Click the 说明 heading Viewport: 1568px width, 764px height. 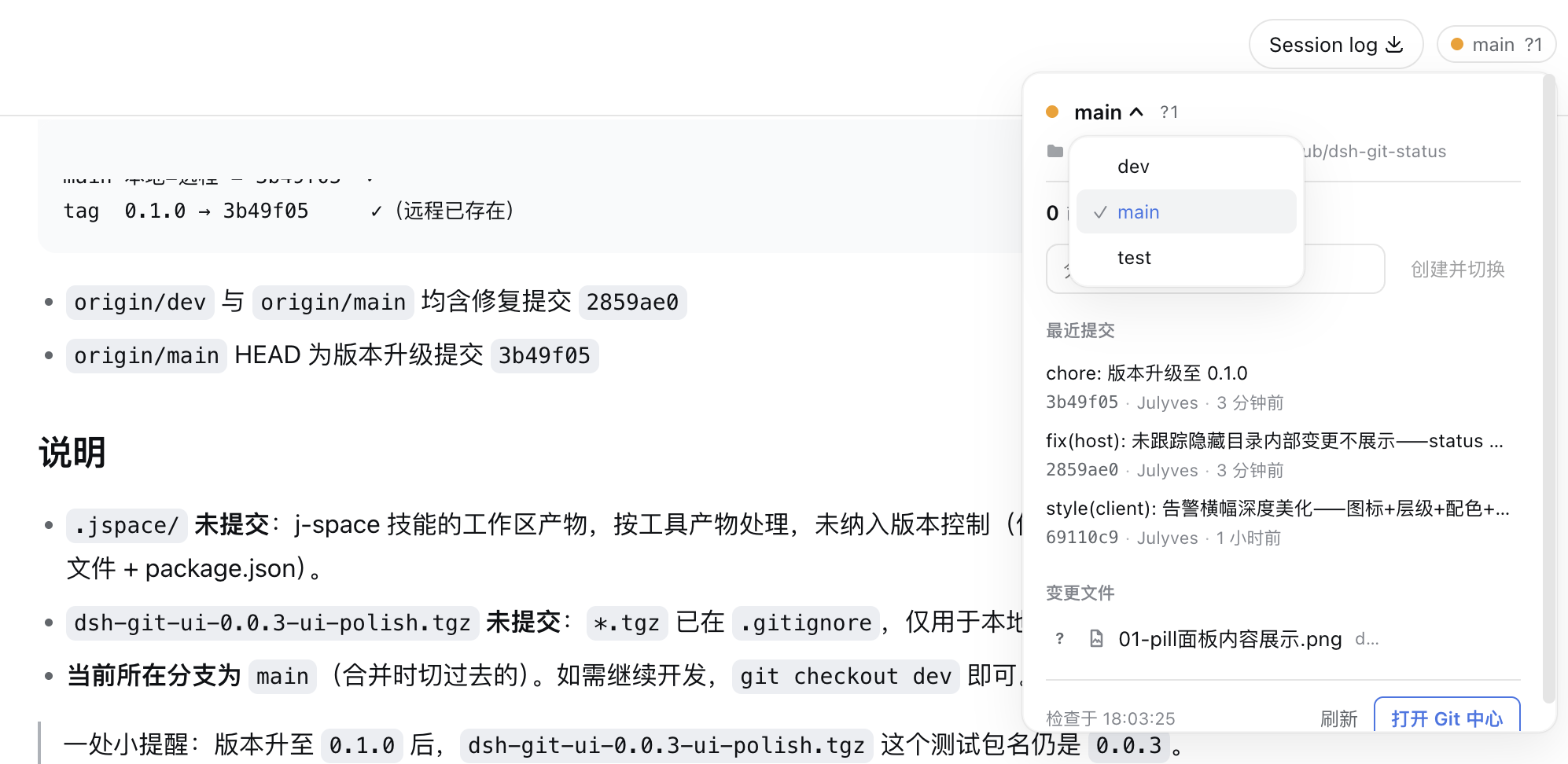72,453
